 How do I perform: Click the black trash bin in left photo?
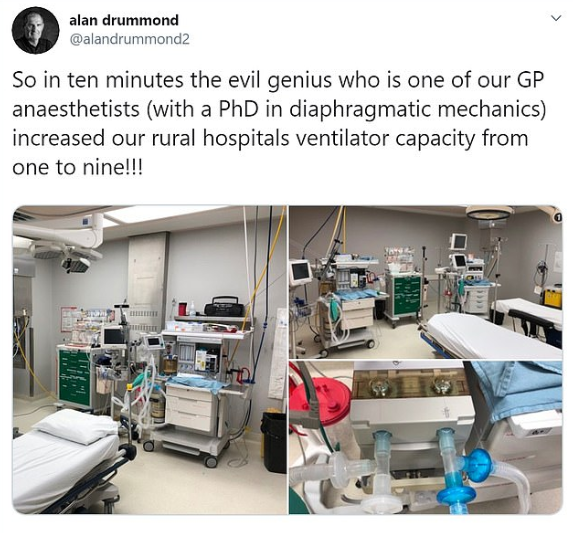click(274, 442)
